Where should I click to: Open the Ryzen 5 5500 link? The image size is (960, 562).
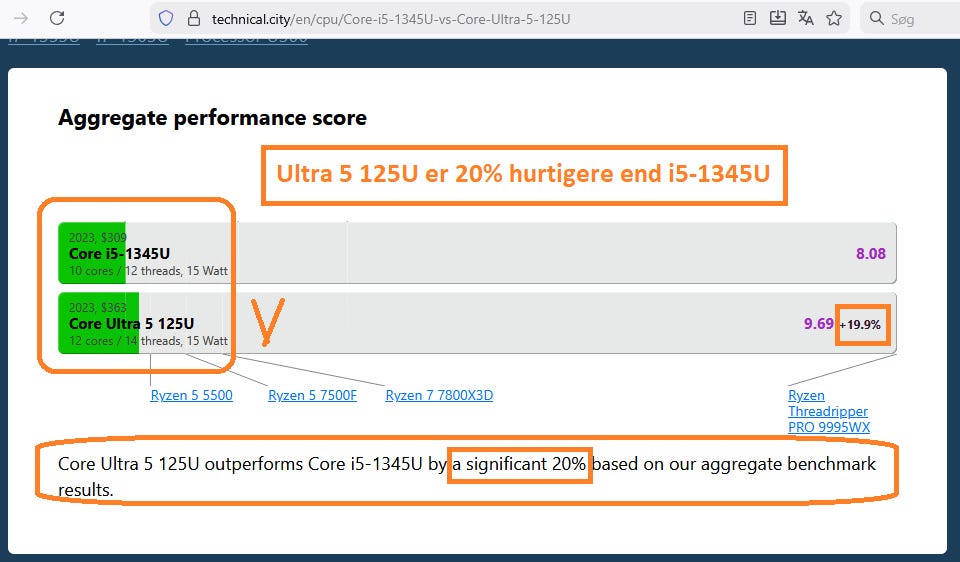192,395
